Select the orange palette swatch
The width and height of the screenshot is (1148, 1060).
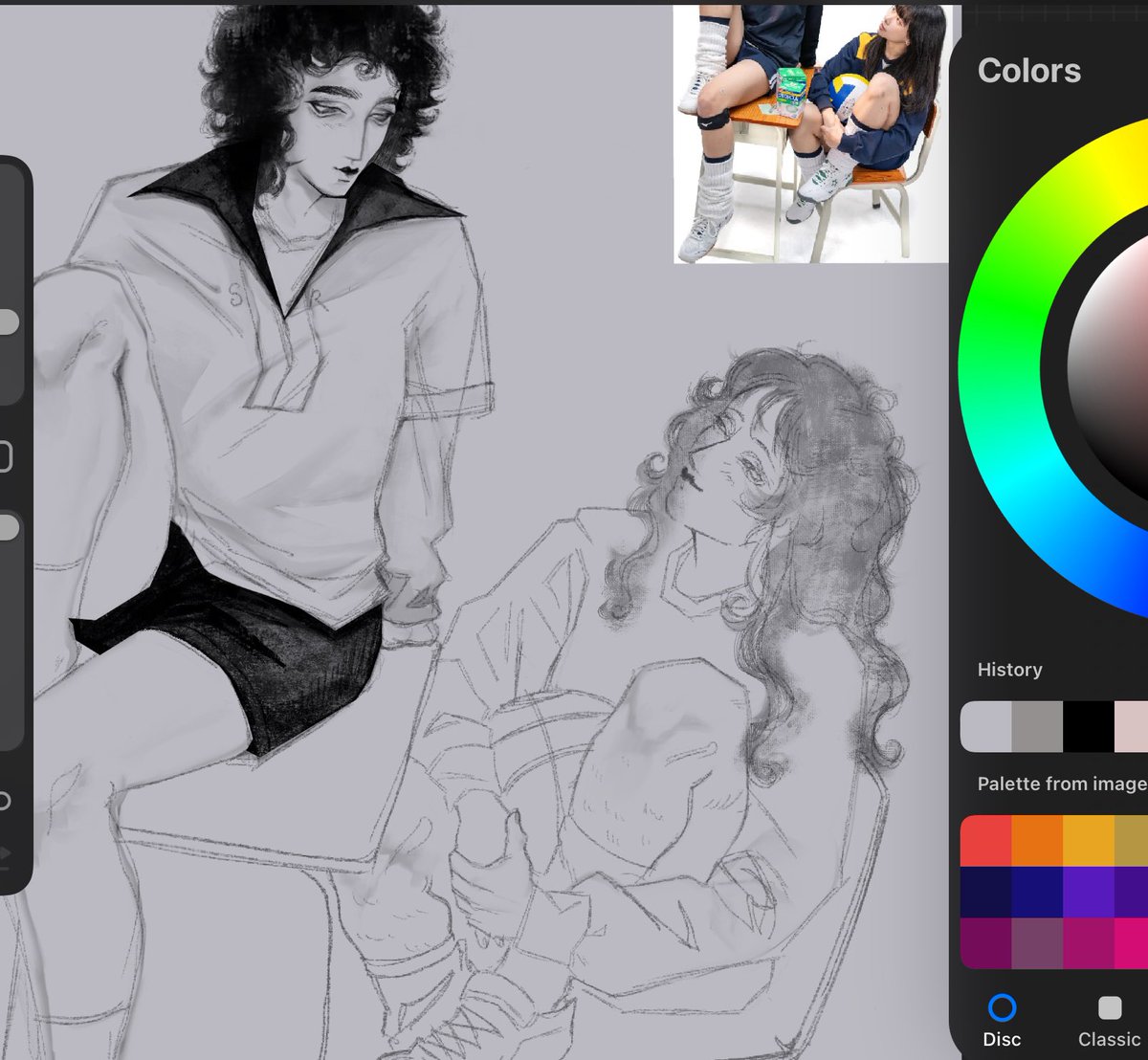coord(1037,841)
